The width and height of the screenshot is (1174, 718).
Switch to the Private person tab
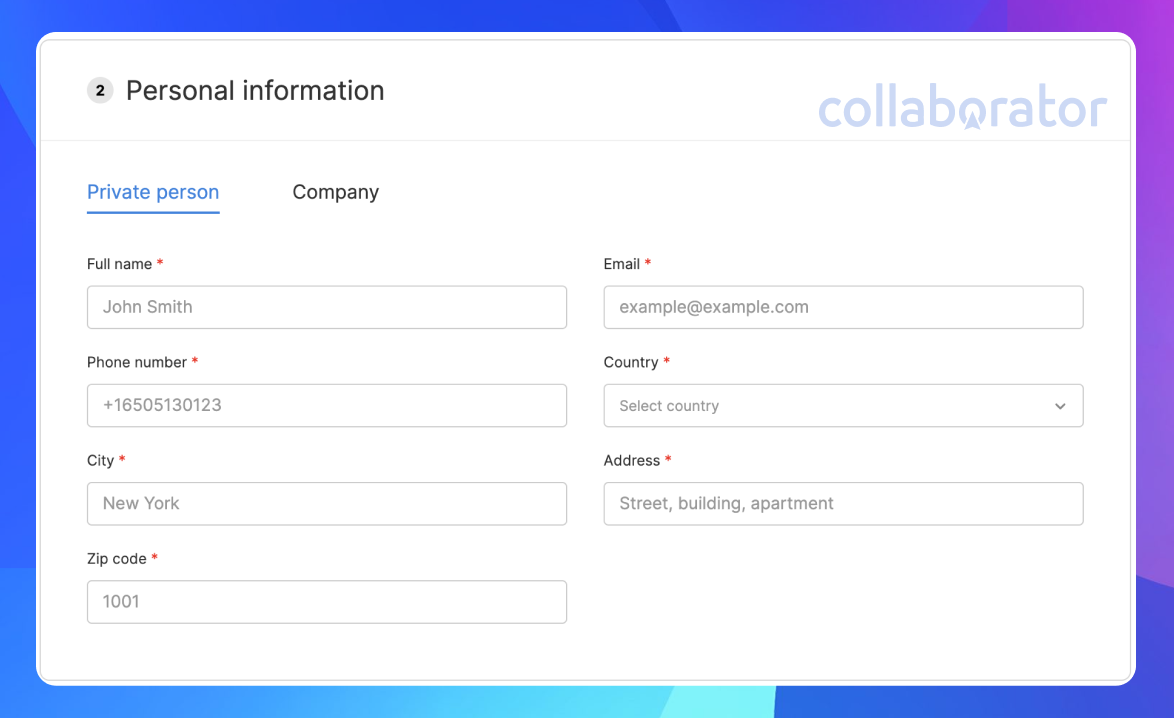[x=153, y=192]
